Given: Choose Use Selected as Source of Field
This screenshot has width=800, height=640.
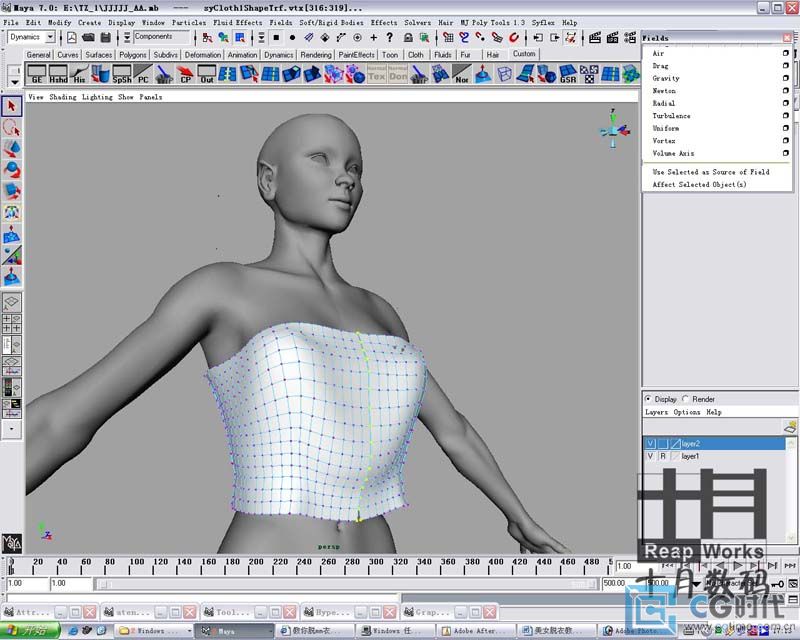Looking at the screenshot, I should [x=711, y=172].
